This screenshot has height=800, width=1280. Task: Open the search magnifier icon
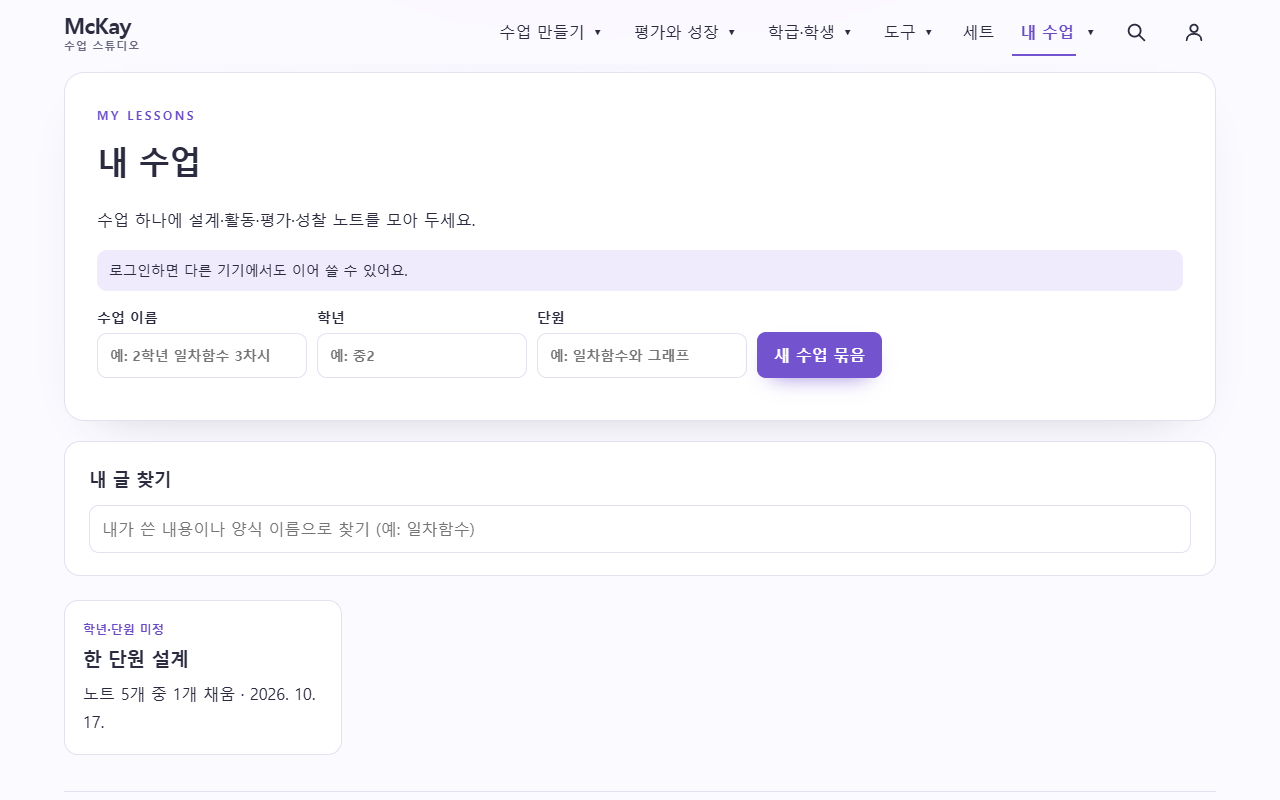click(1136, 32)
